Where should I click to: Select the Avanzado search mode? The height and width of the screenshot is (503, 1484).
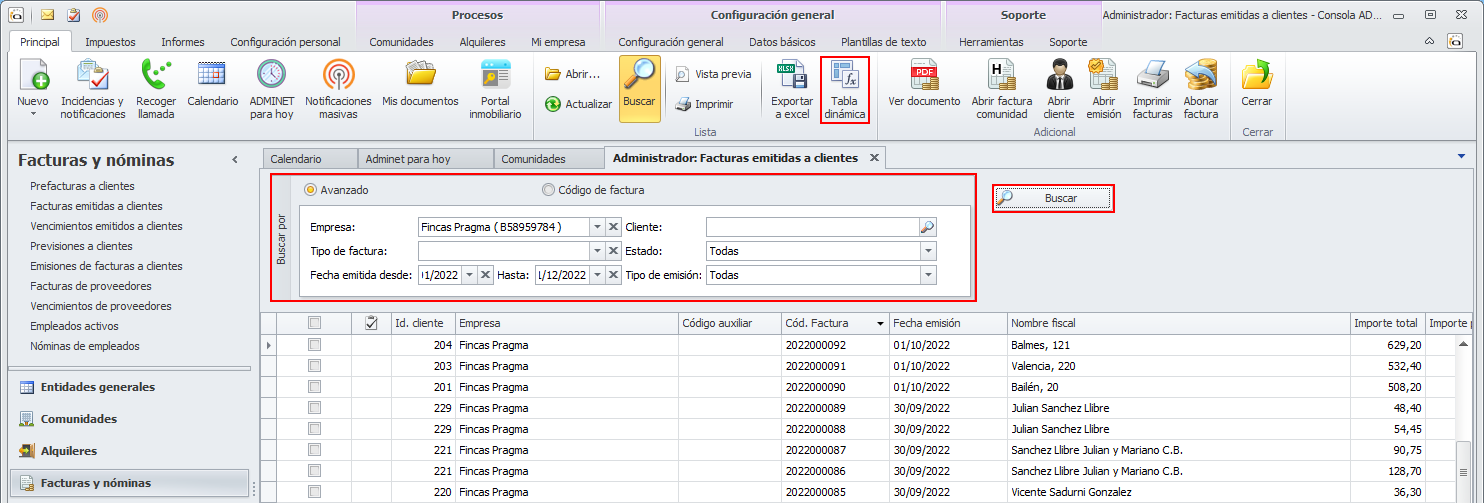(x=311, y=190)
